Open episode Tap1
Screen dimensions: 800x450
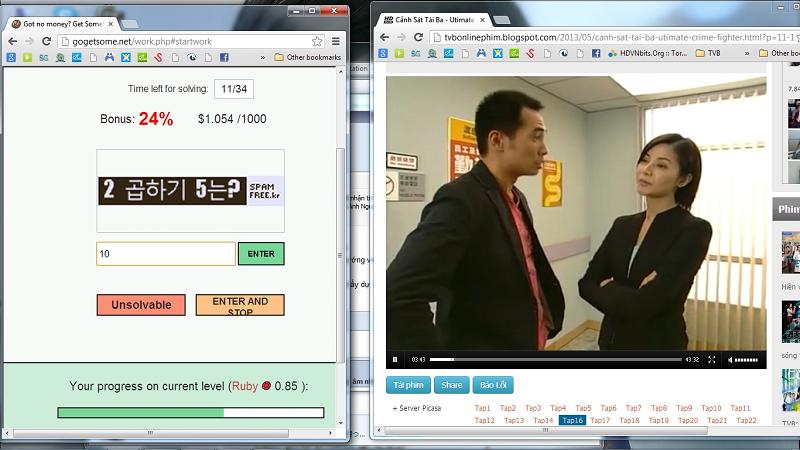click(482, 408)
